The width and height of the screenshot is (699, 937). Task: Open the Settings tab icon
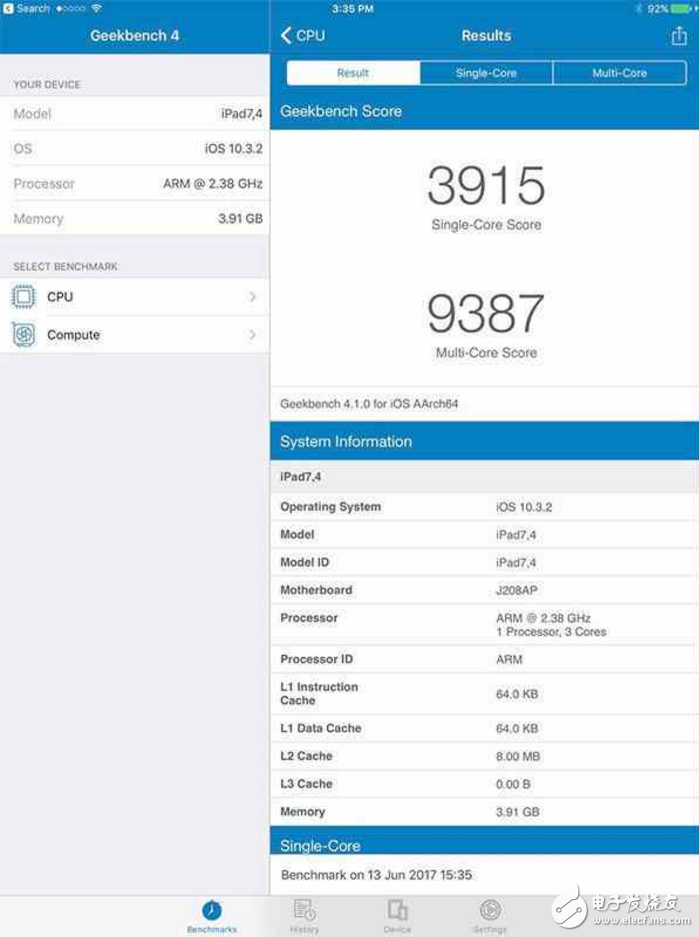490,910
